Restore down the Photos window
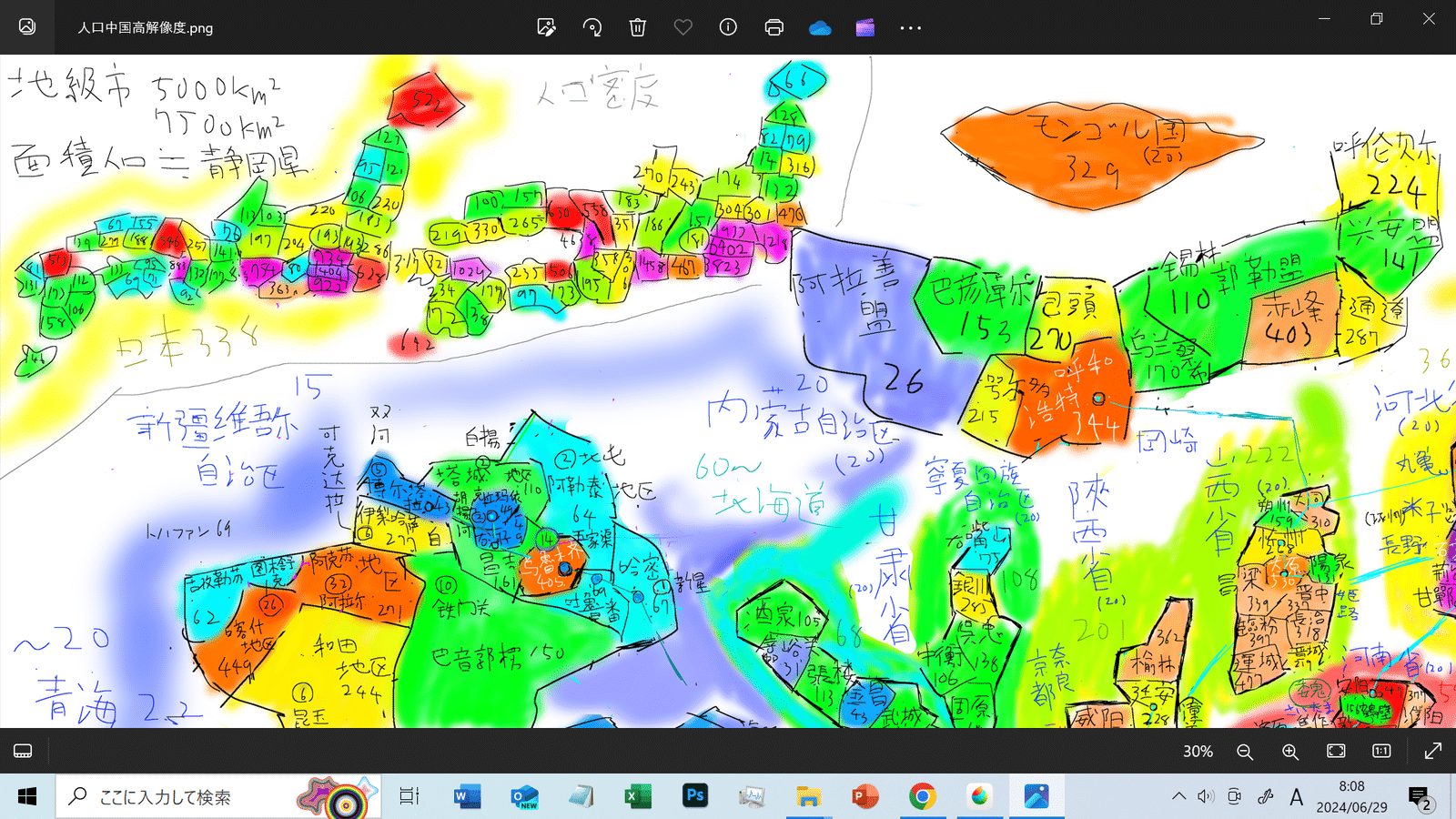This screenshot has width=1456, height=819. 1377,18
